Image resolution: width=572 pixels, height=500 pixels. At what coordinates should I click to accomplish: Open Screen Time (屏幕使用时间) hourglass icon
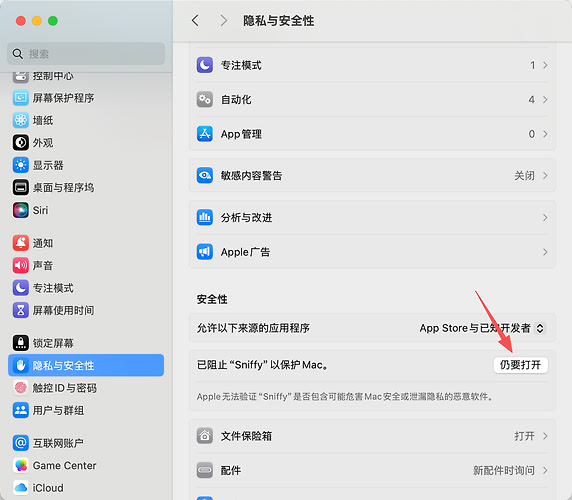[x=21, y=310]
